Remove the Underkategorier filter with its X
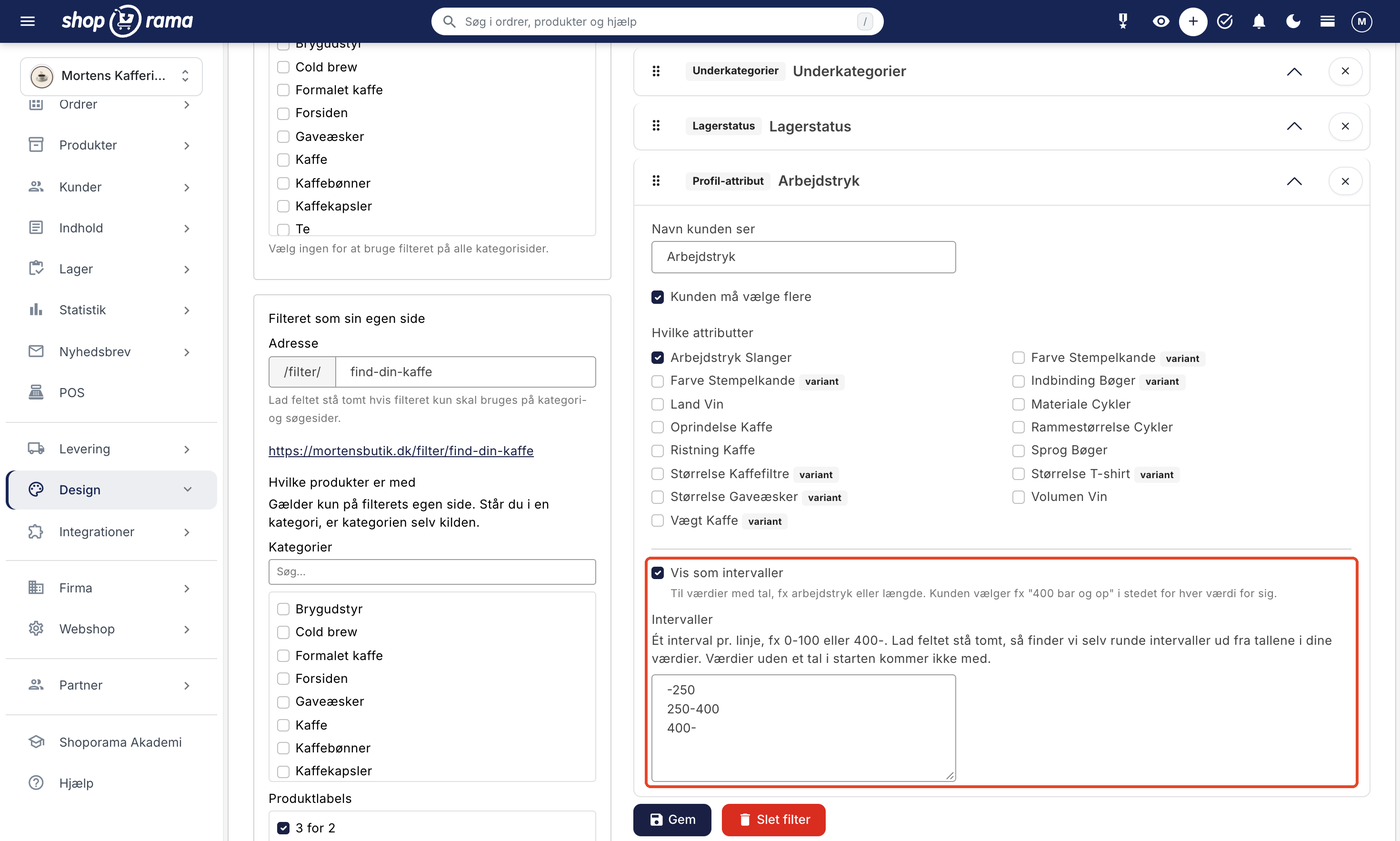Image resolution: width=1400 pixels, height=841 pixels. pyautogui.click(x=1345, y=71)
